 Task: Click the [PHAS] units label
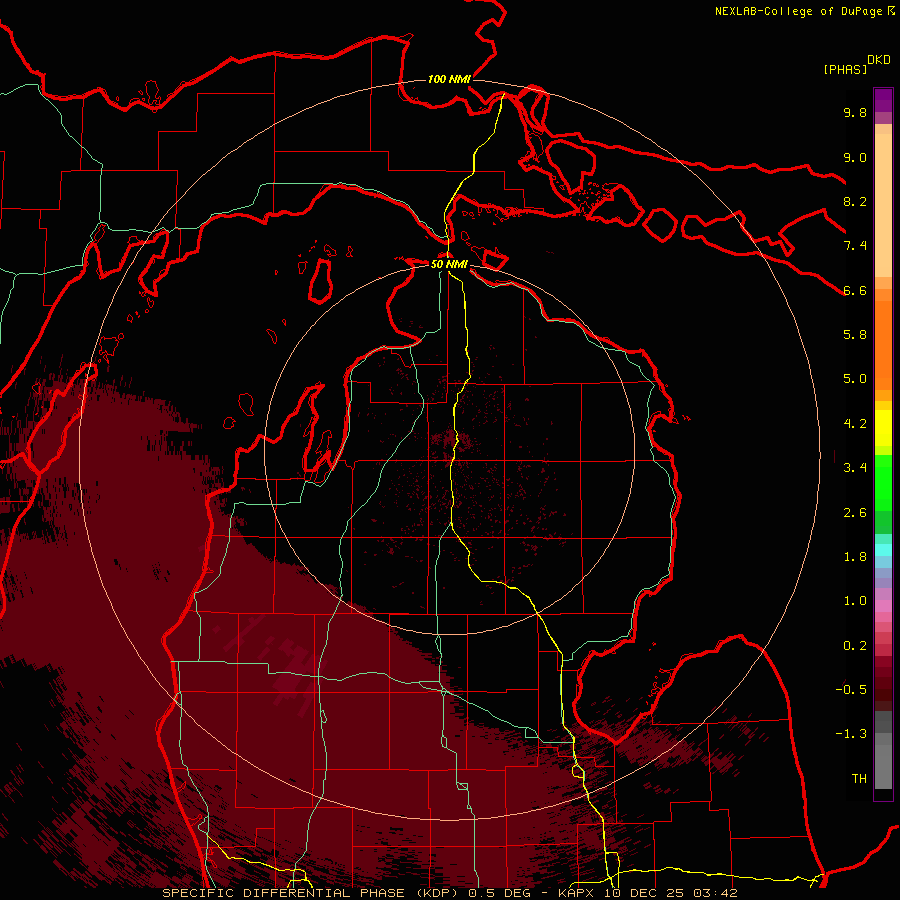[845, 69]
